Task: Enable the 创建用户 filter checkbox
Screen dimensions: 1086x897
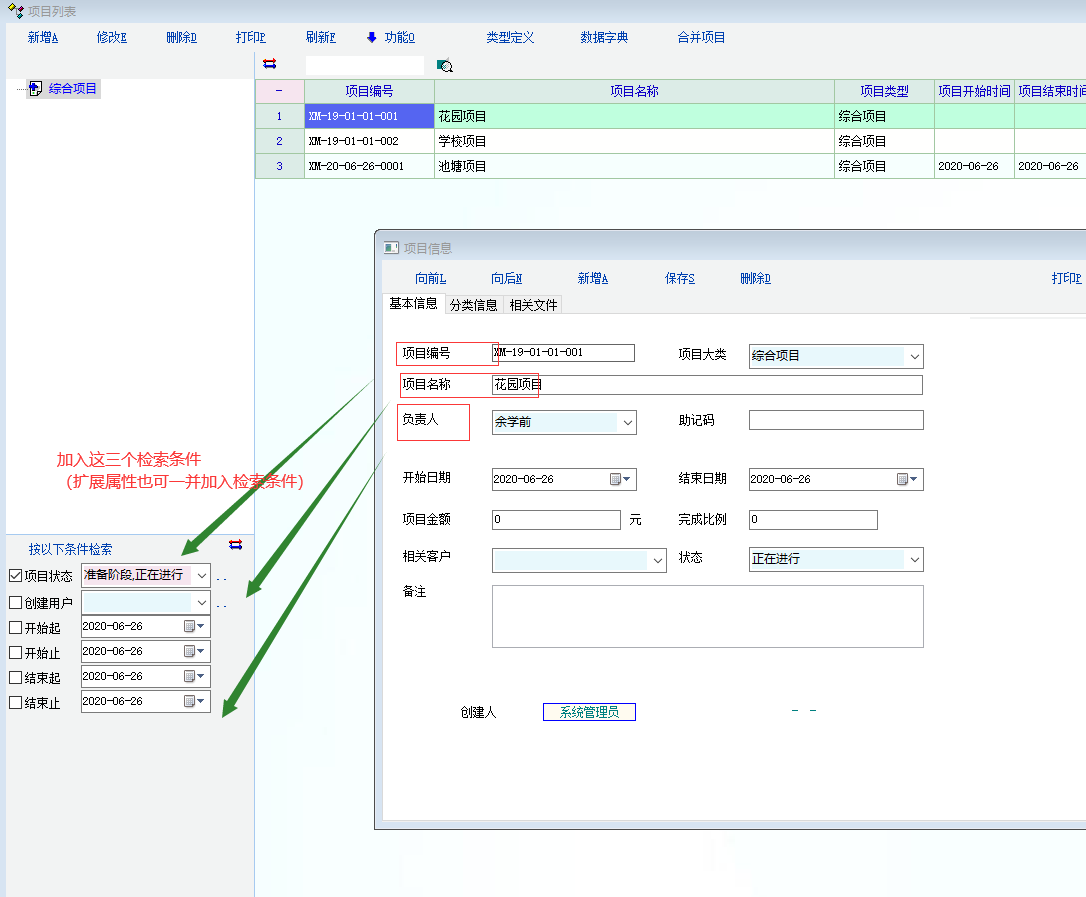Action: tap(15, 603)
